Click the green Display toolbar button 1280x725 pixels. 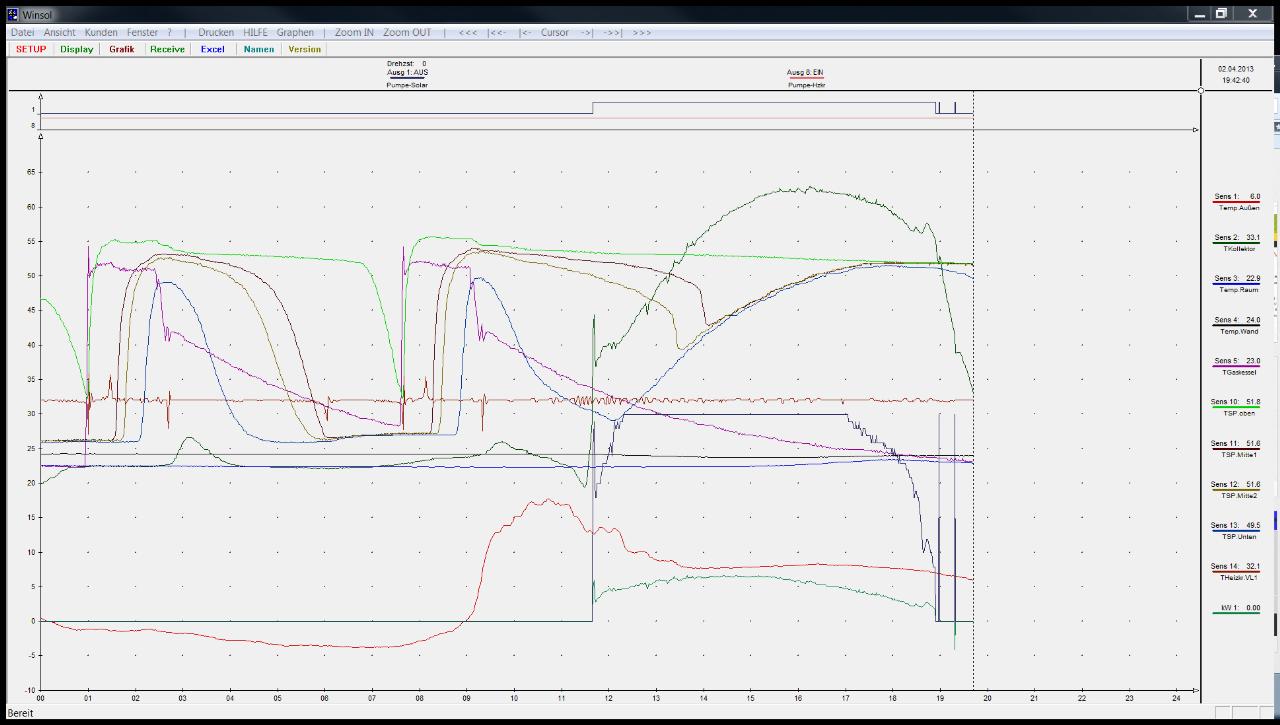(x=77, y=49)
